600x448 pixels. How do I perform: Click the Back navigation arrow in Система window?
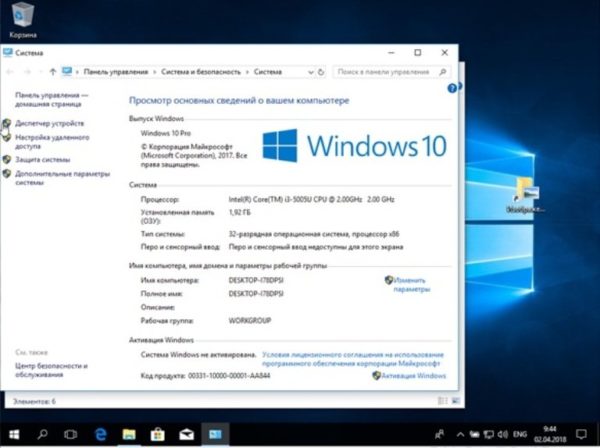pyautogui.click(x=10, y=72)
